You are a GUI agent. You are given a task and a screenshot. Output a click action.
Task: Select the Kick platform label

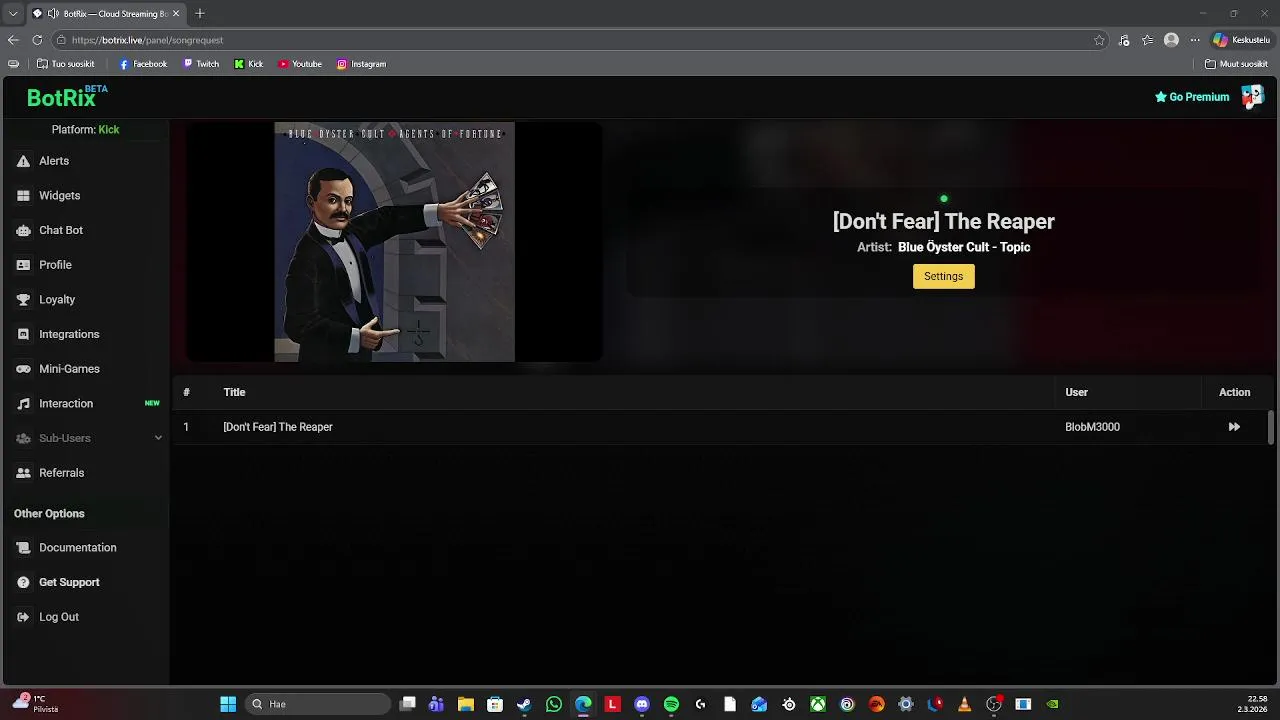[109, 130]
